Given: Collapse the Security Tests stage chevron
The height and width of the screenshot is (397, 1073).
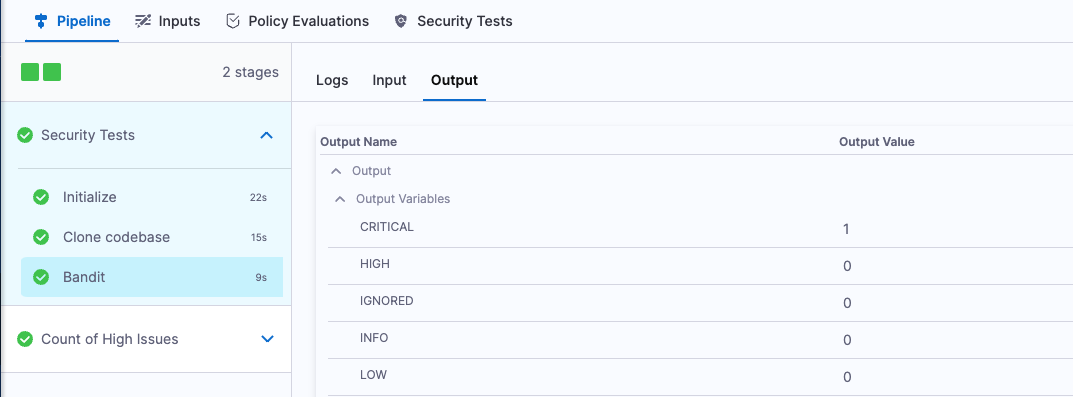Looking at the screenshot, I should [267, 136].
